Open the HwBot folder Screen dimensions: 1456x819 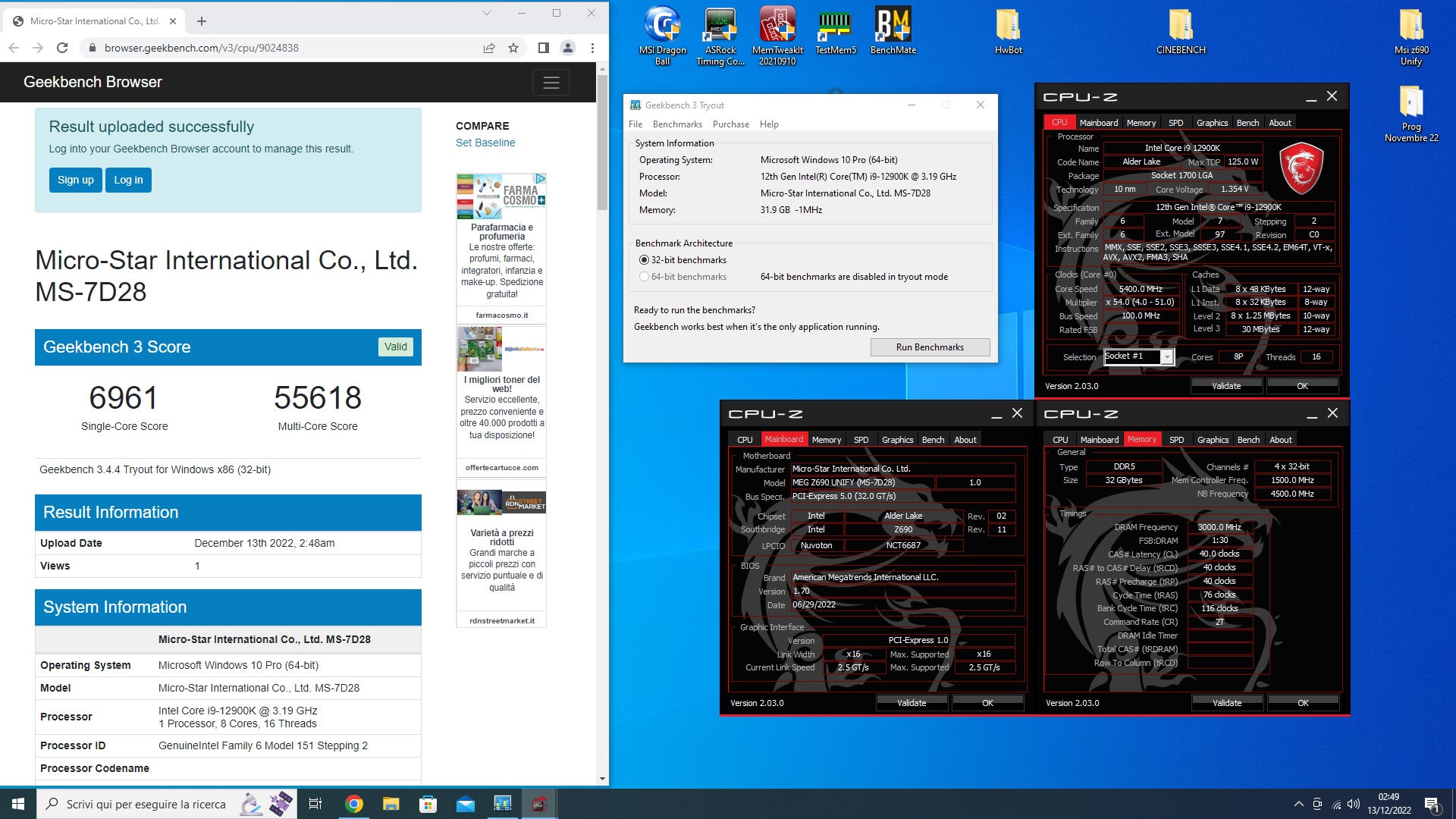[x=1008, y=30]
